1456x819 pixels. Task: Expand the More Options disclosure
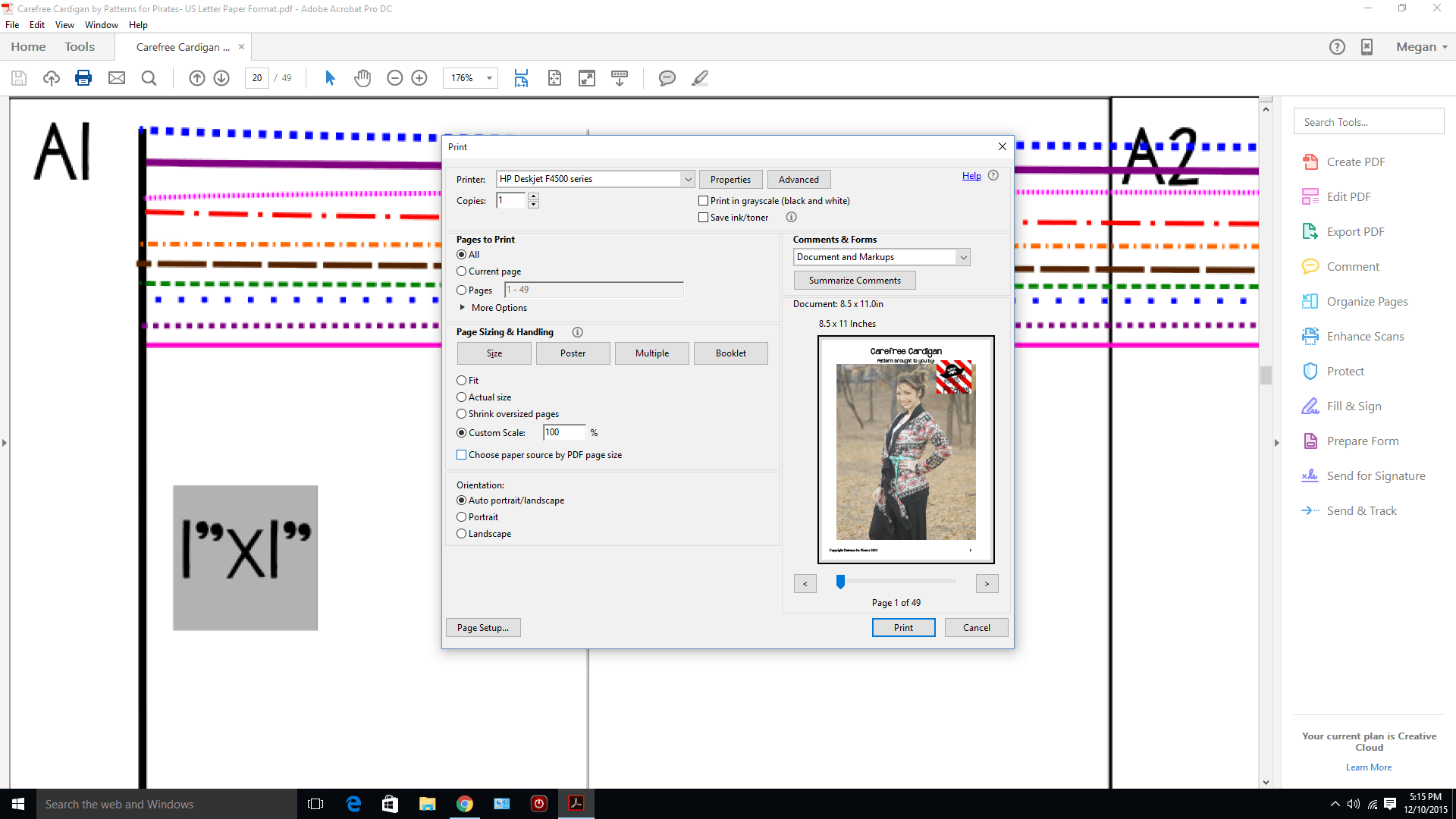pyautogui.click(x=463, y=308)
